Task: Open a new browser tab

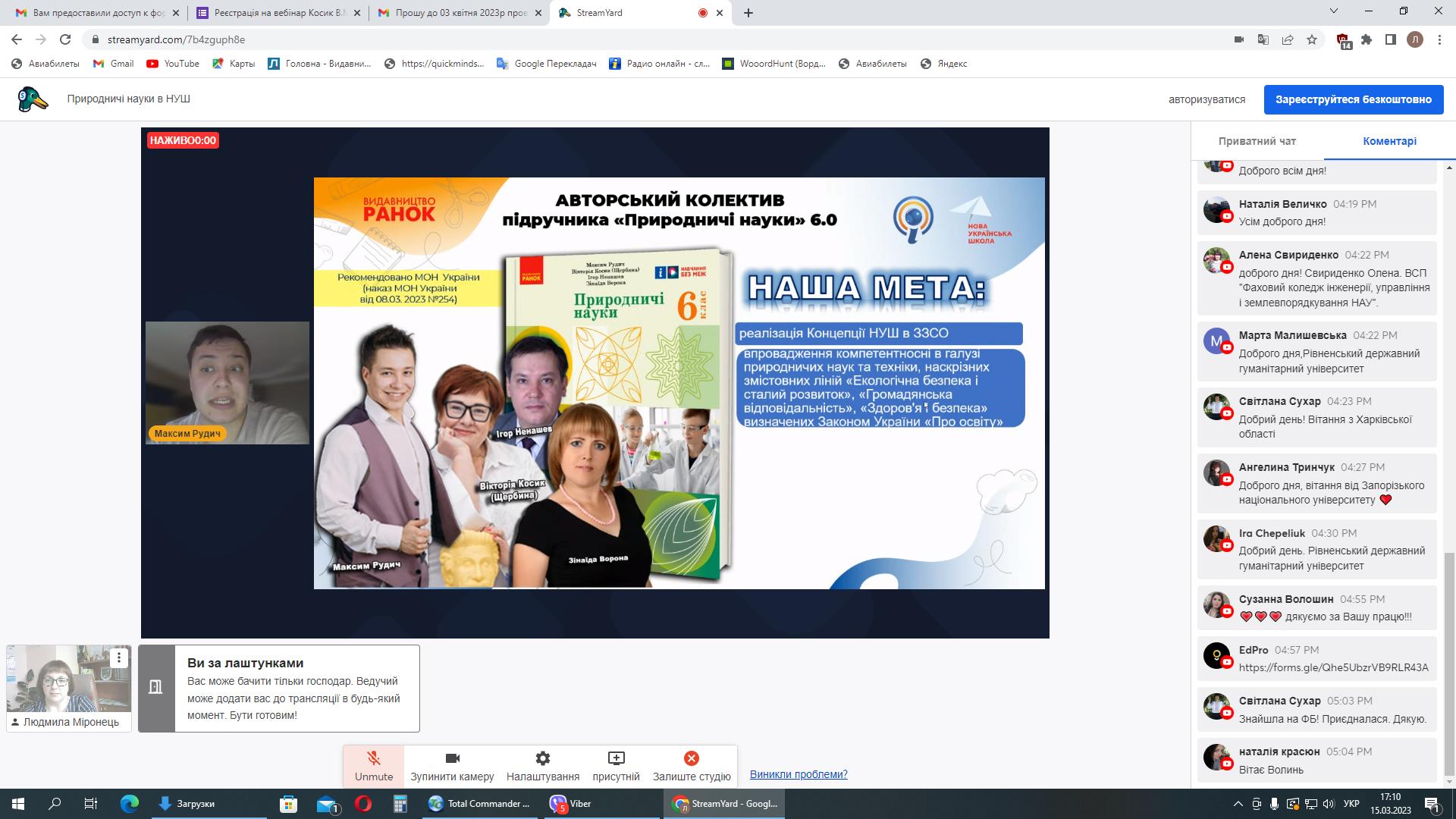Action: point(748,13)
